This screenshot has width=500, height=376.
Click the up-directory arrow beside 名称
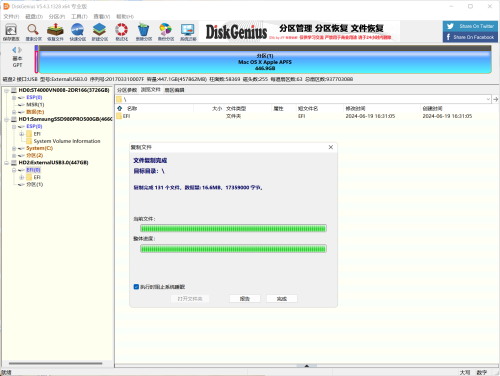coord(120,108)
